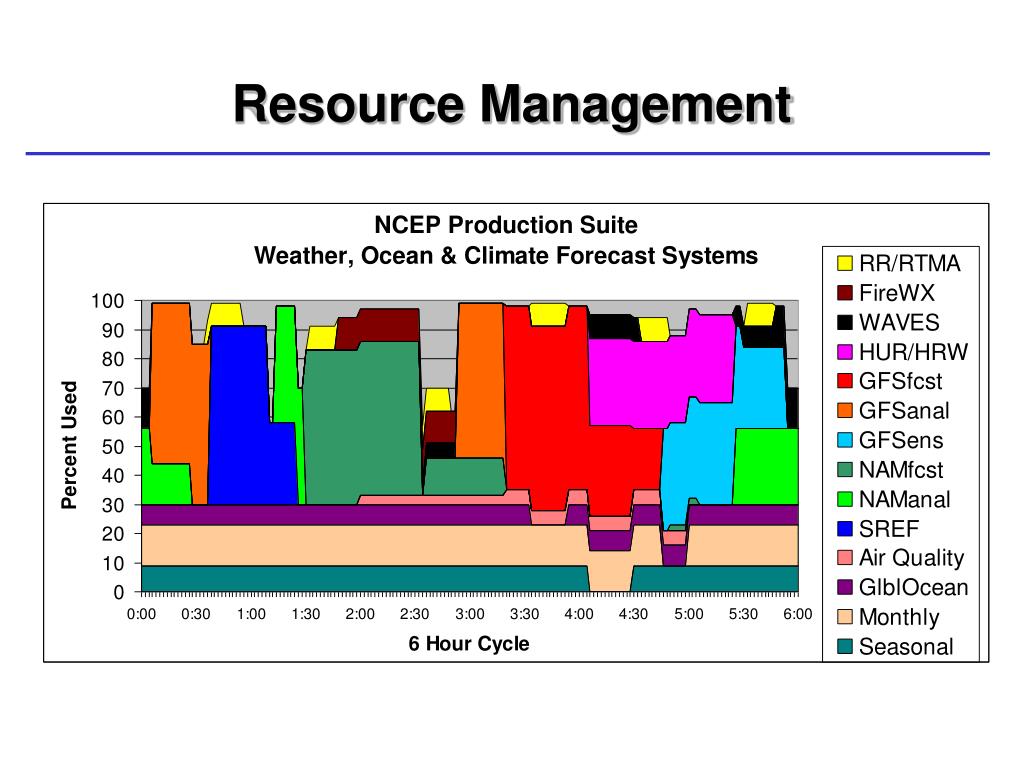1024x768 pixels.
Task: Click the '3:00' x-axis label
Action: (470, 614)
